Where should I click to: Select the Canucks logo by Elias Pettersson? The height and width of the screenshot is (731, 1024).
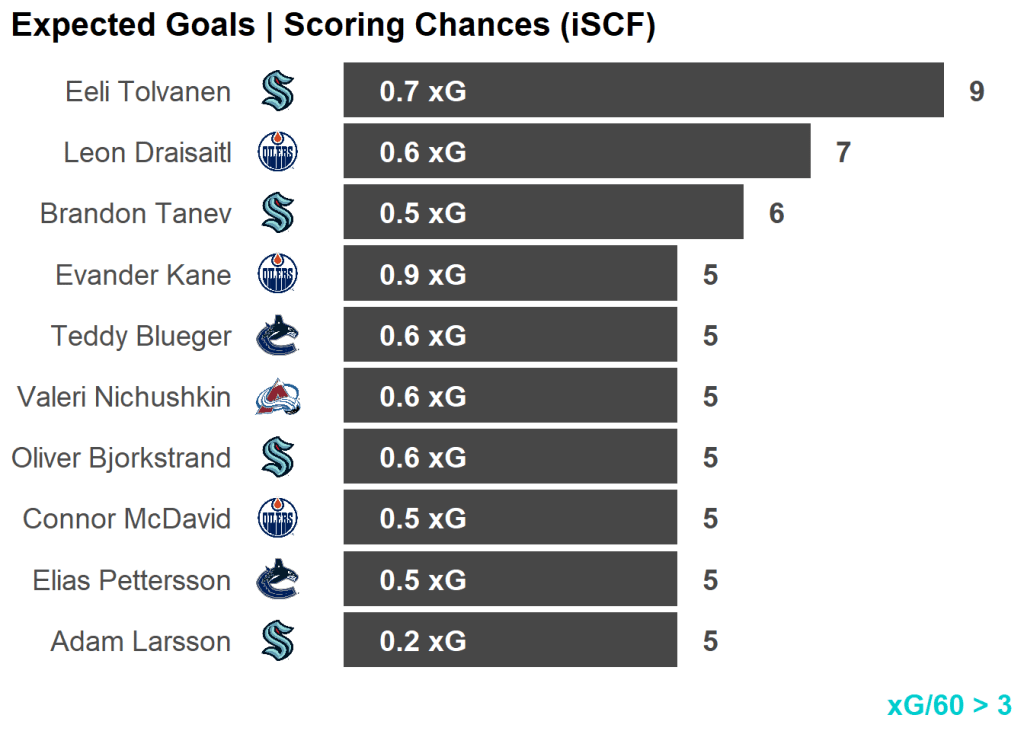[x=277, y=580]
